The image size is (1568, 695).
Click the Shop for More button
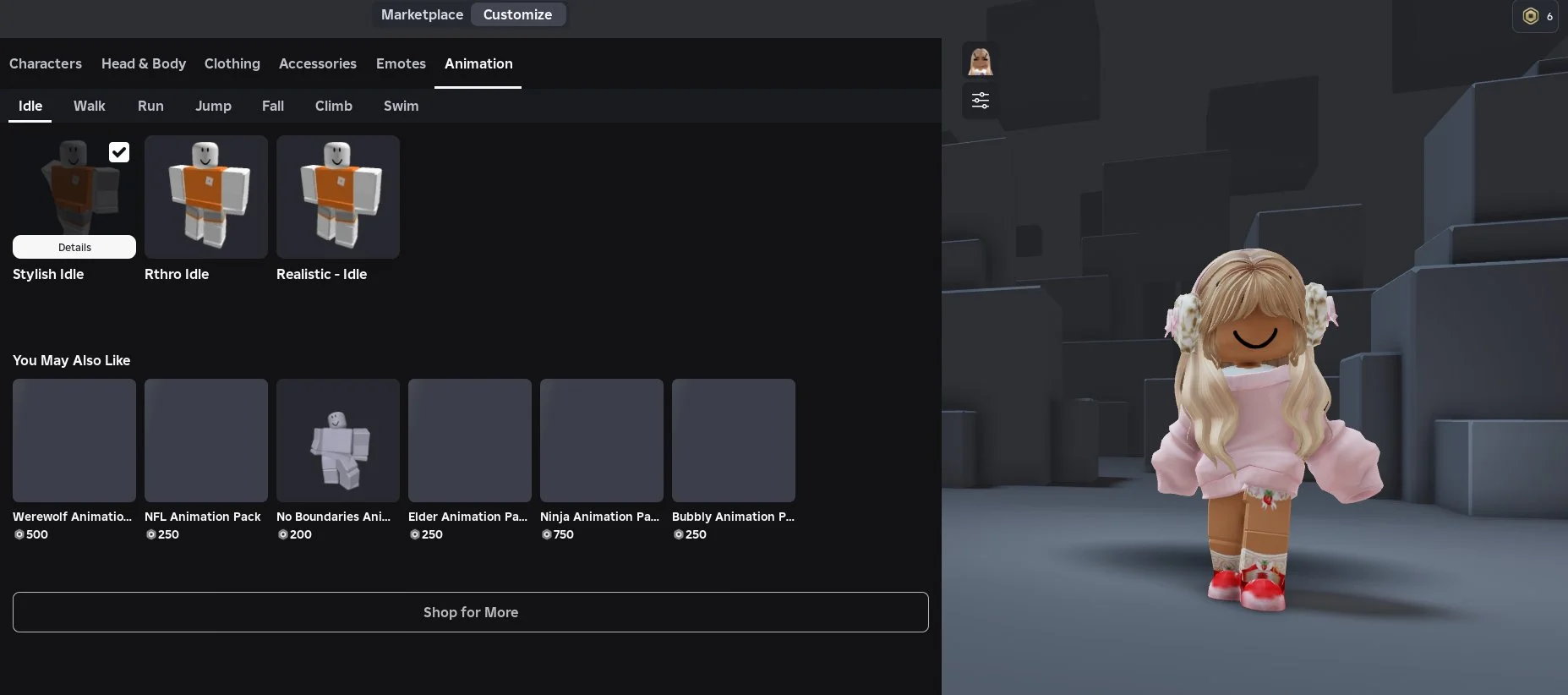(x=471, y=612)
